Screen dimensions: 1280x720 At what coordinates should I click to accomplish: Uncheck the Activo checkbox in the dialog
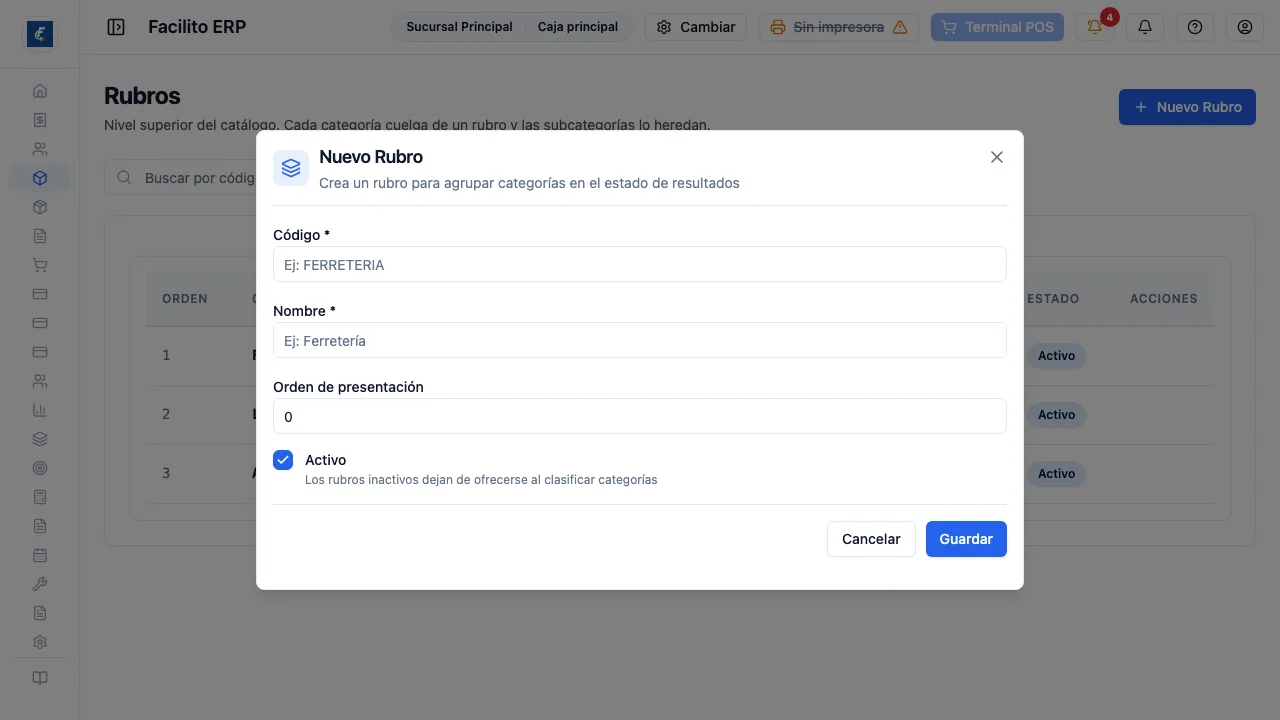[x=283, y=460]
